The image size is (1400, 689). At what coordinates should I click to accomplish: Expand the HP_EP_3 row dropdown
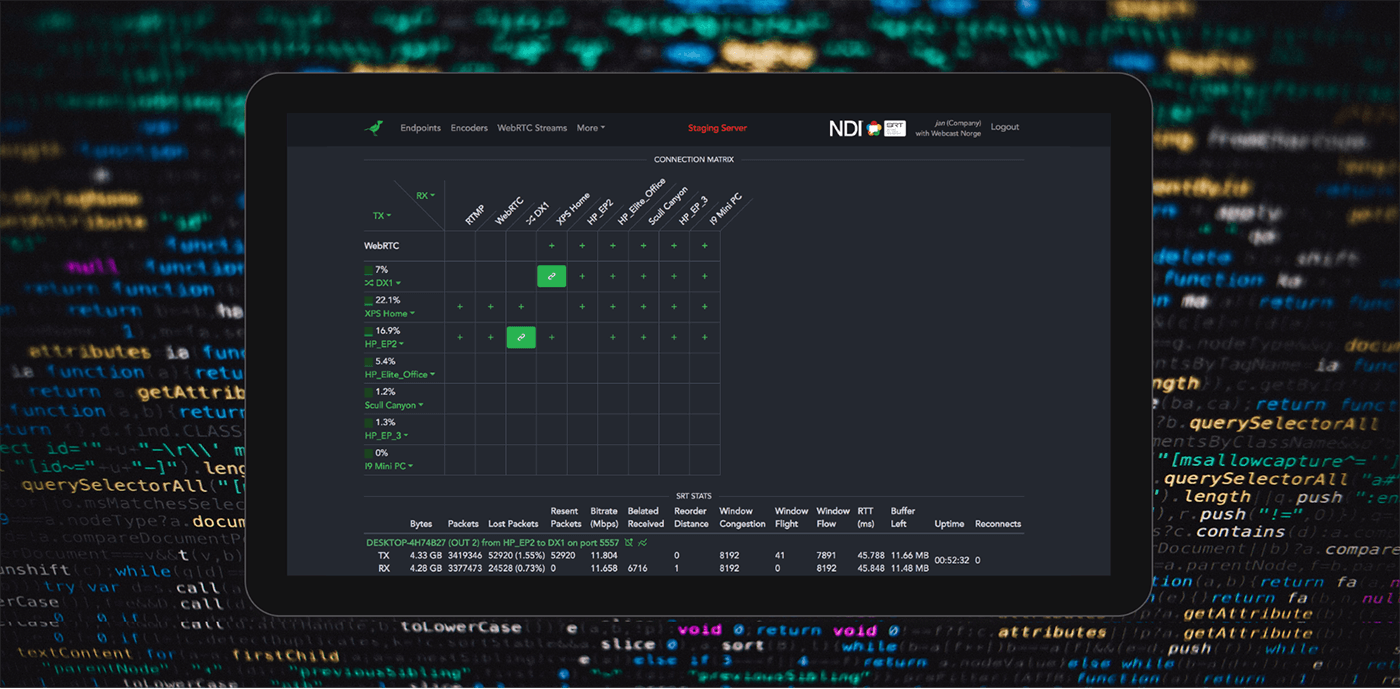point(386,435)
